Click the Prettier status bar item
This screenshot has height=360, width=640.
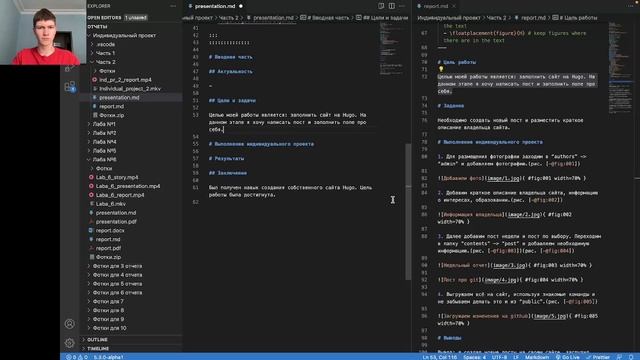tap(598, 357)
